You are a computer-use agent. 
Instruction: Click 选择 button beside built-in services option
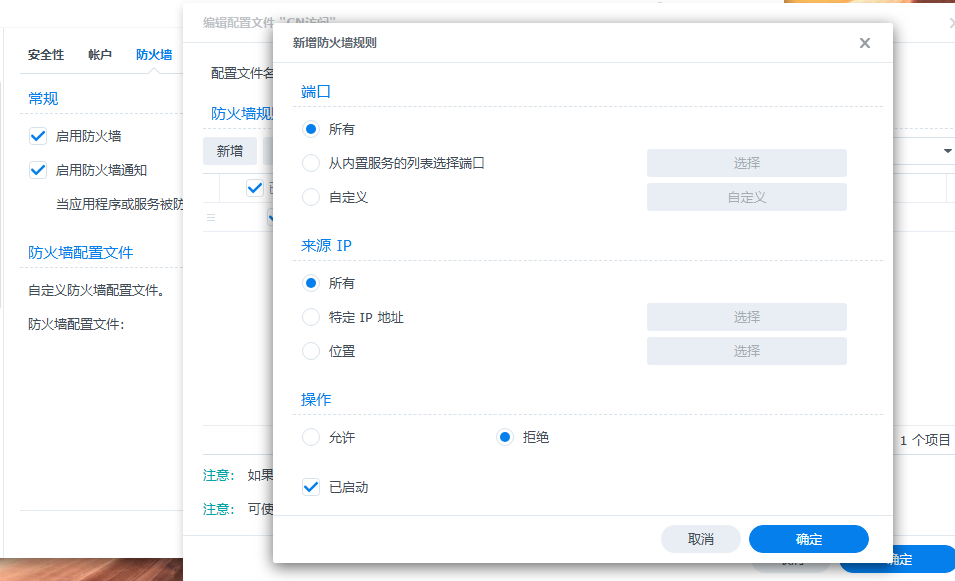click(x=746, y=163)
